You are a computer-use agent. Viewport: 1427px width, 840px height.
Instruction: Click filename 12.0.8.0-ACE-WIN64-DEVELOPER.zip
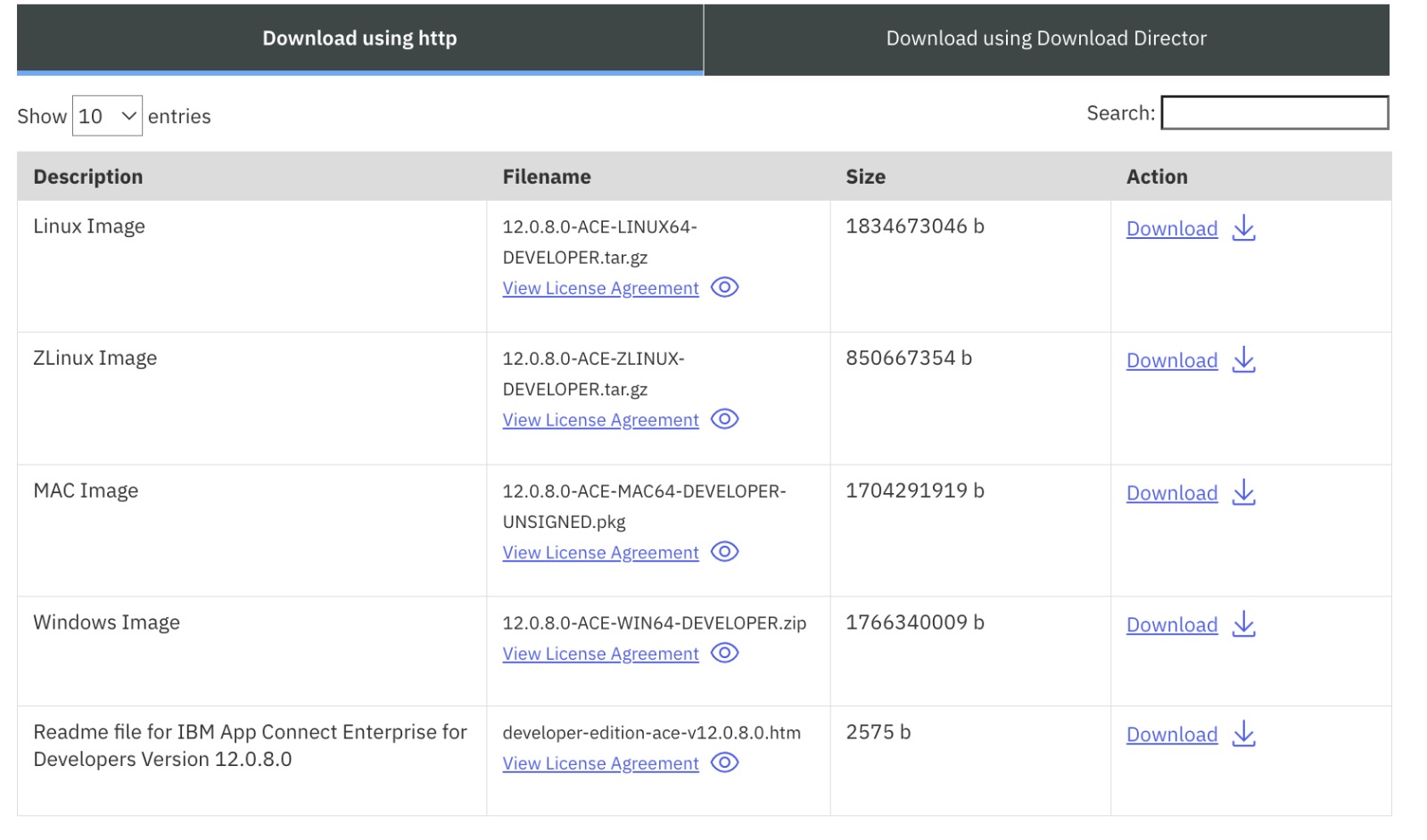[654, 623]
